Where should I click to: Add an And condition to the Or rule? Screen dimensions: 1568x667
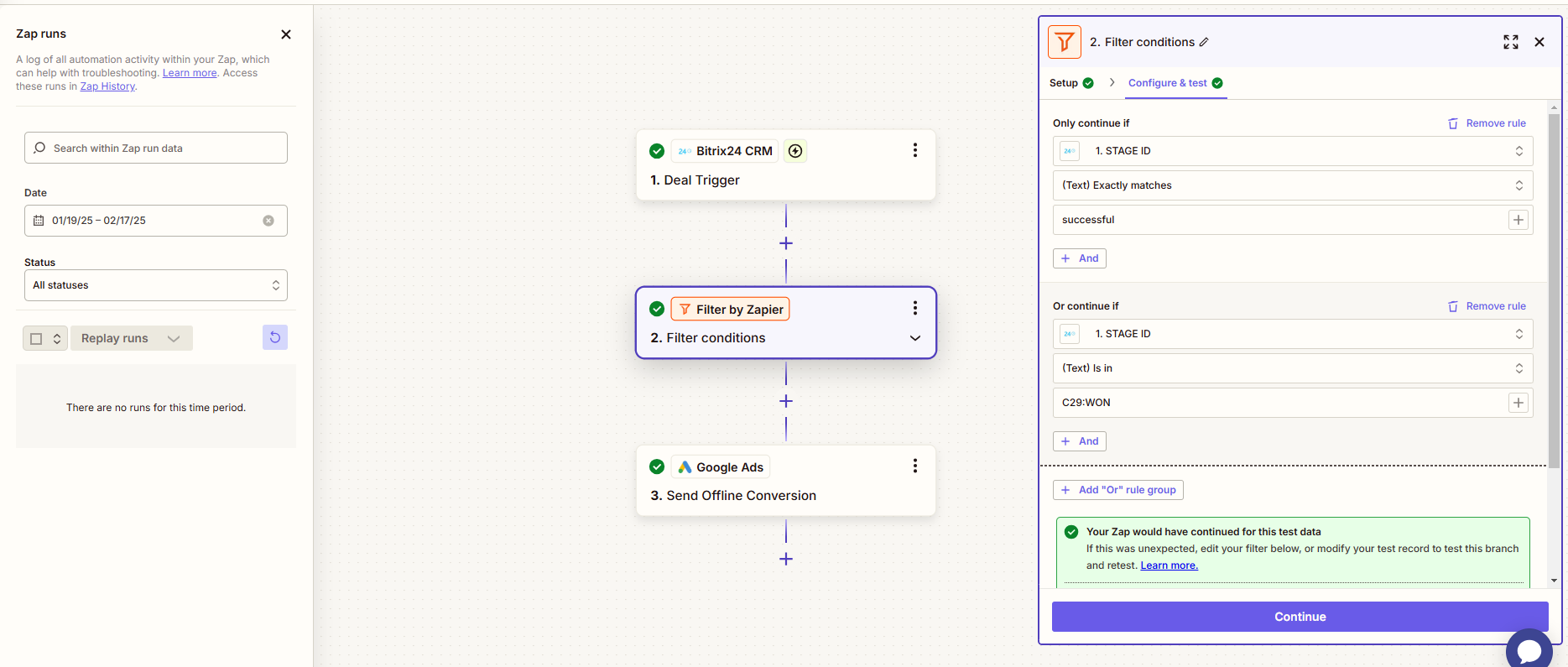tap(1080, 441)
